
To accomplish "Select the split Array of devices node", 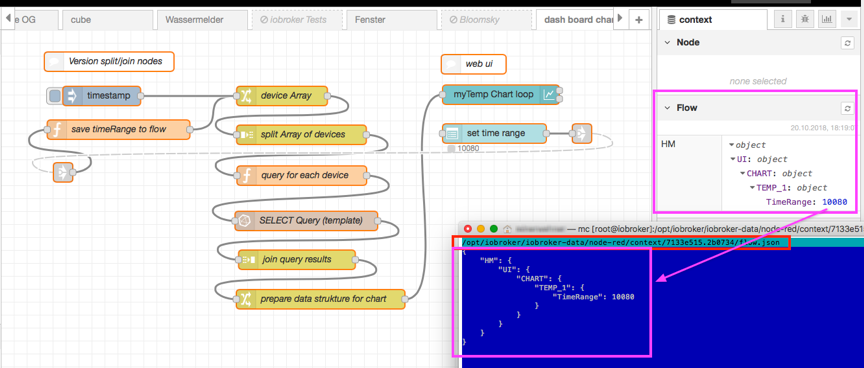I will [301, 134].
